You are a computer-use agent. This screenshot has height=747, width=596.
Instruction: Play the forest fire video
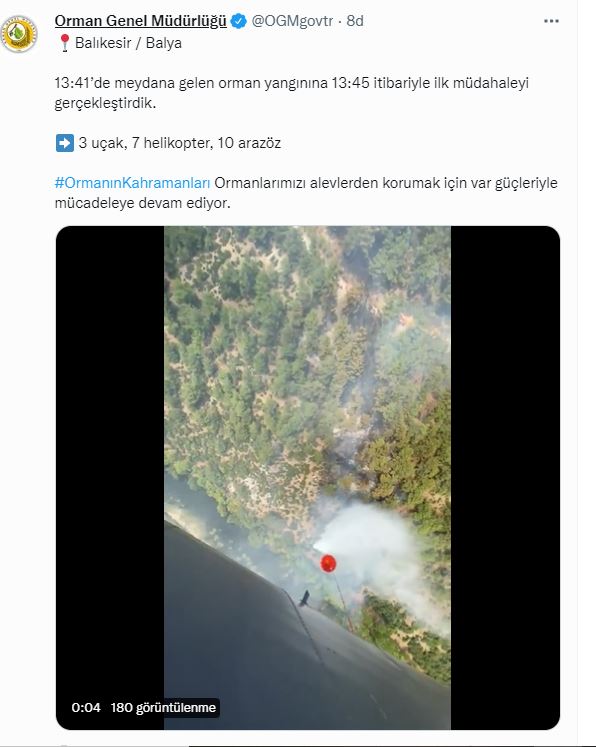[307, 477]
